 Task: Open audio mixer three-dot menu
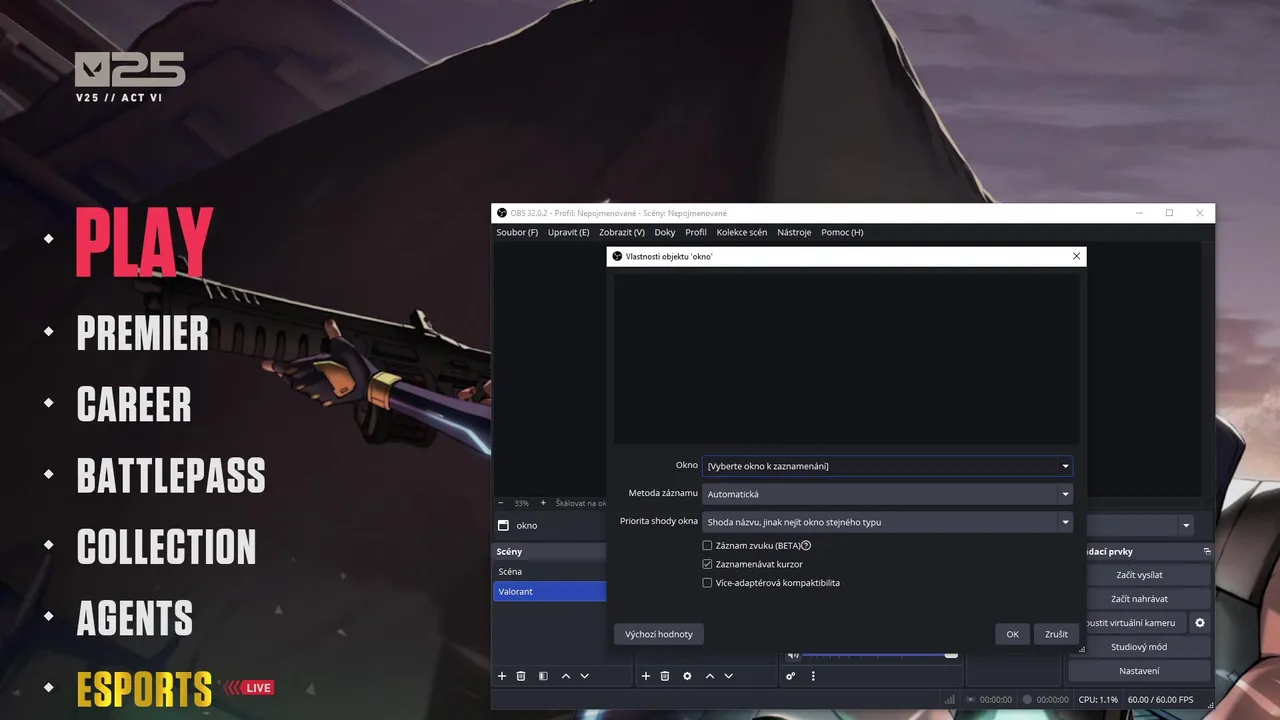(813, 676)
